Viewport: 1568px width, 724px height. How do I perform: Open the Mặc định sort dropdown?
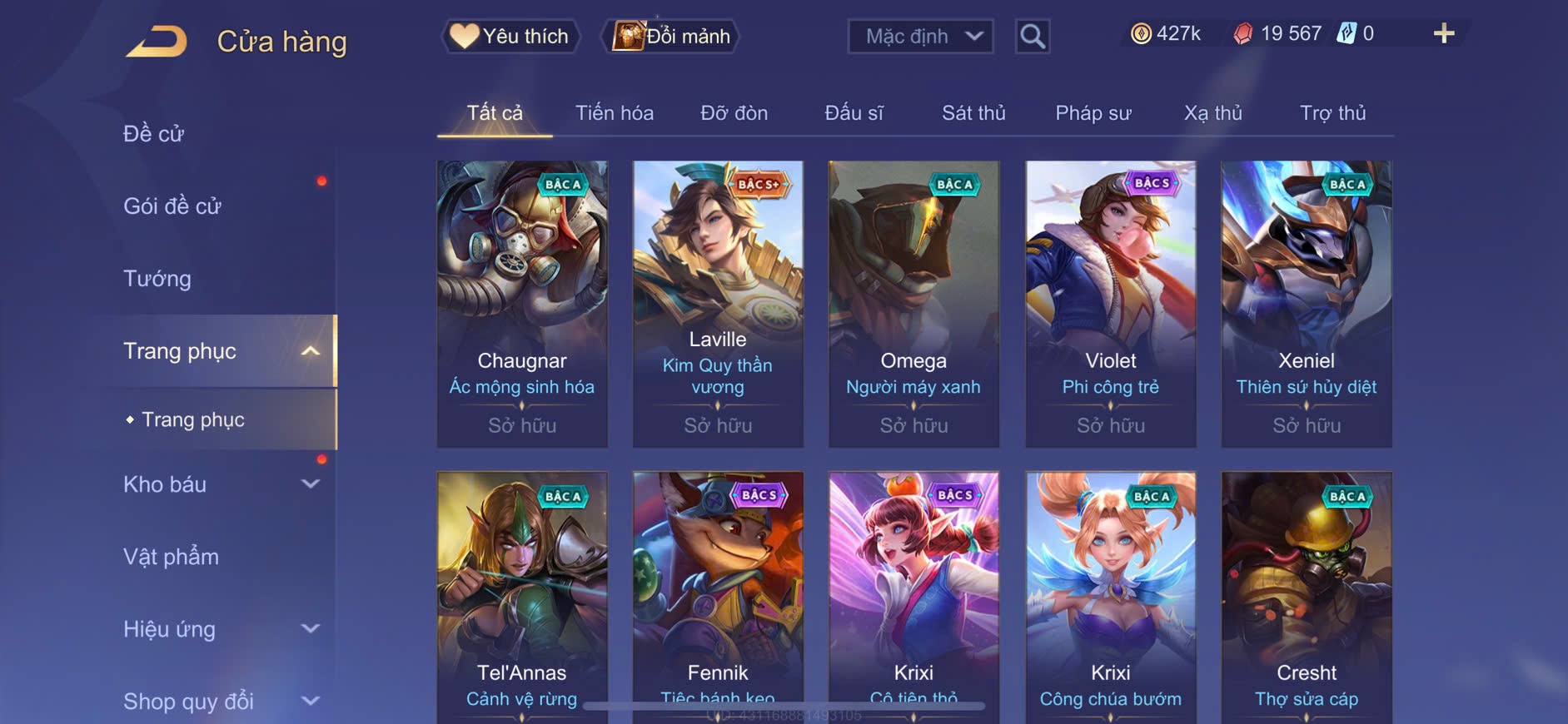(x=920, y=36)
